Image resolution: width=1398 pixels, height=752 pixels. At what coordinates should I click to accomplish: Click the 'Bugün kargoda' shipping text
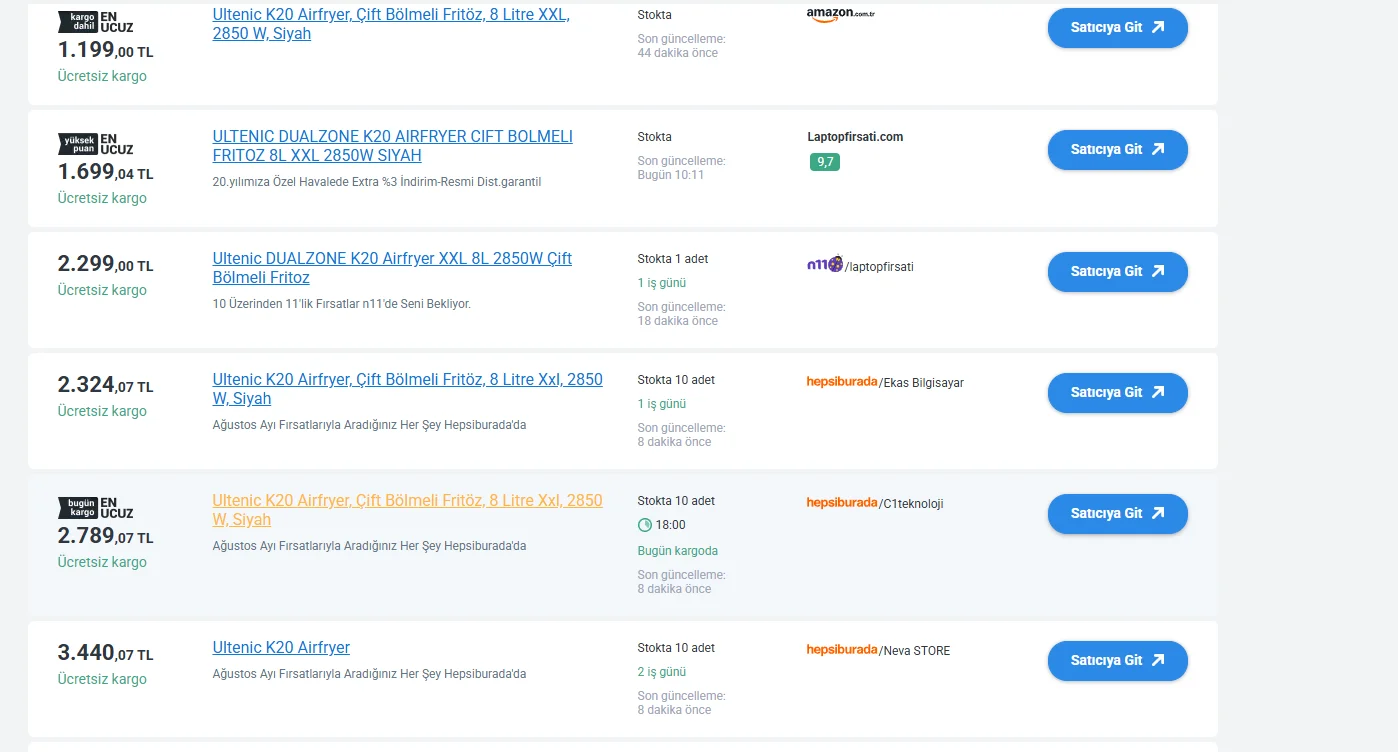point(678,551)
